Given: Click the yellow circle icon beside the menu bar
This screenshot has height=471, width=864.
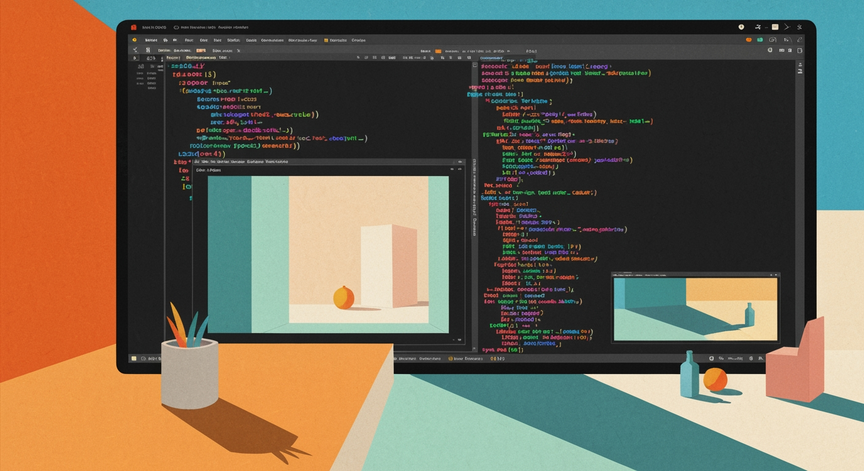Looking at the screenshot, I should tap(134, 40).
